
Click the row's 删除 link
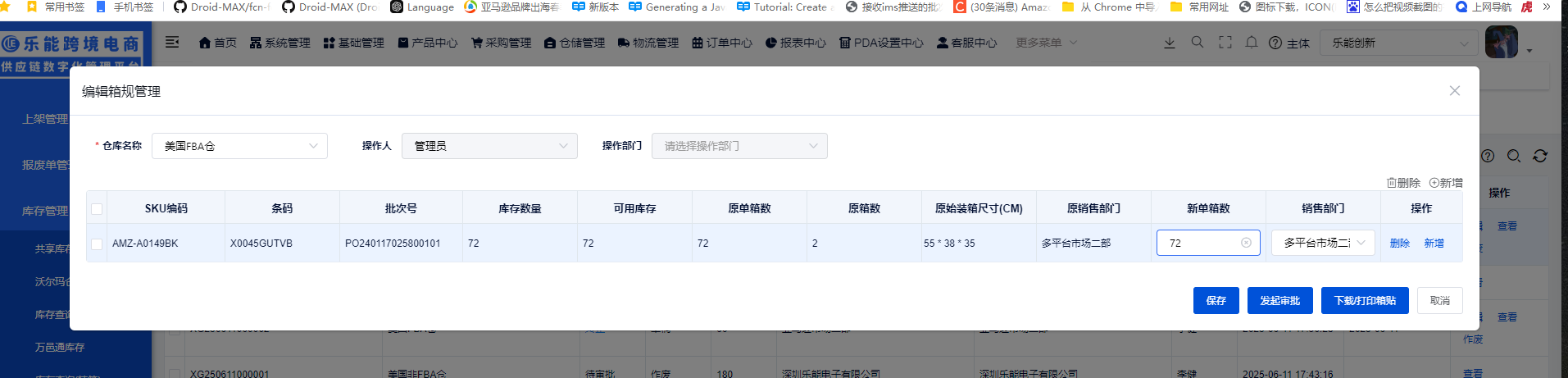(x=1400, y=244)
